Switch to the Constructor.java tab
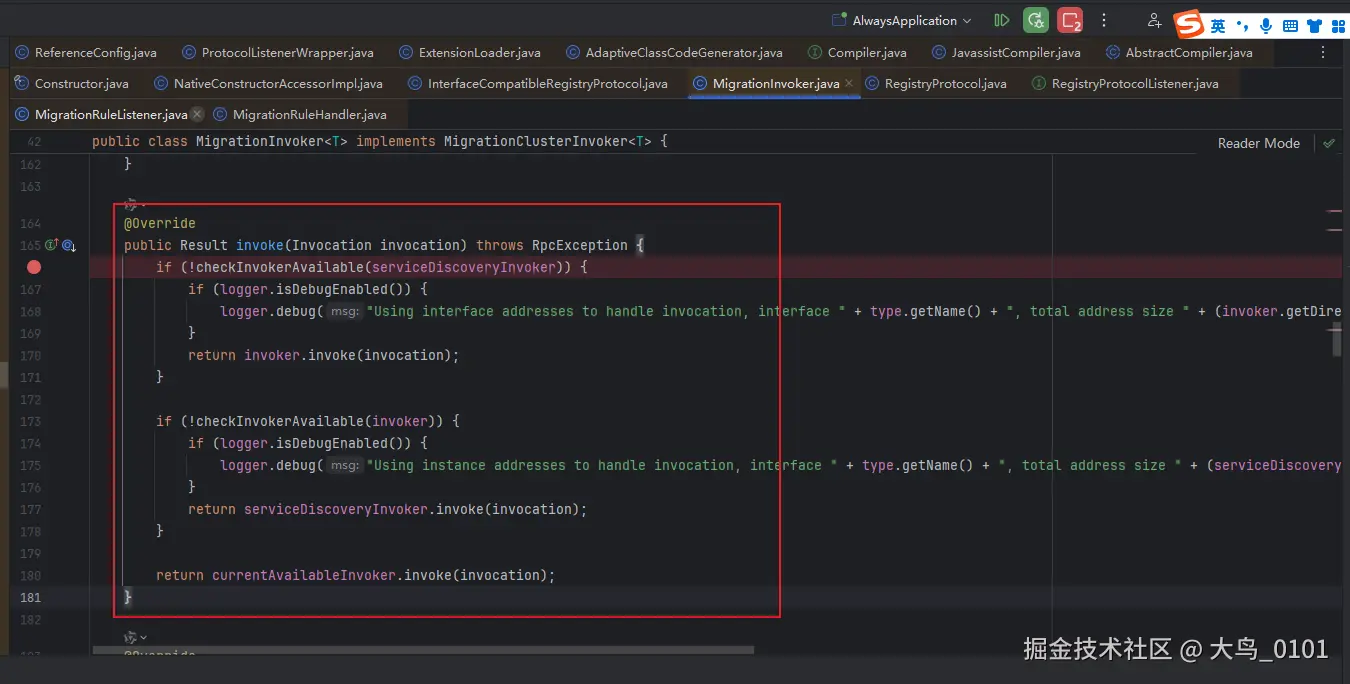Screen dimensions: 1350x684 point(74,83)
